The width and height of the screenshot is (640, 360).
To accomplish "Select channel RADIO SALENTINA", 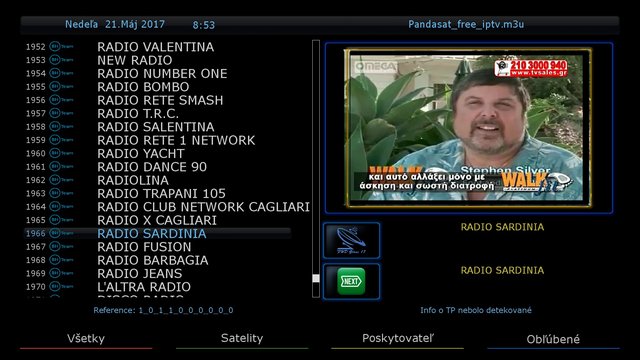I will [x=156, y=127].
